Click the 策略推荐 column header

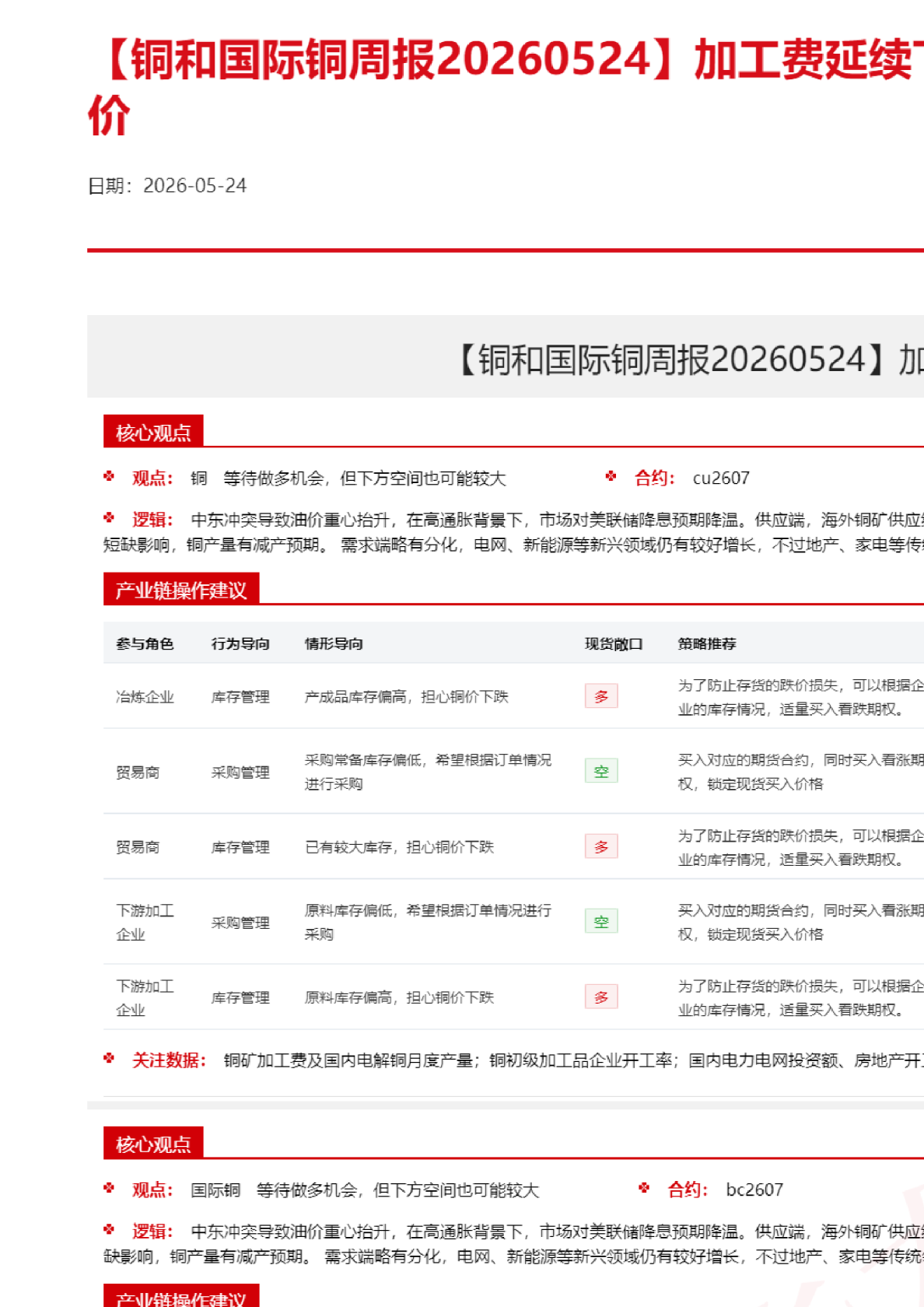(707, 643)
